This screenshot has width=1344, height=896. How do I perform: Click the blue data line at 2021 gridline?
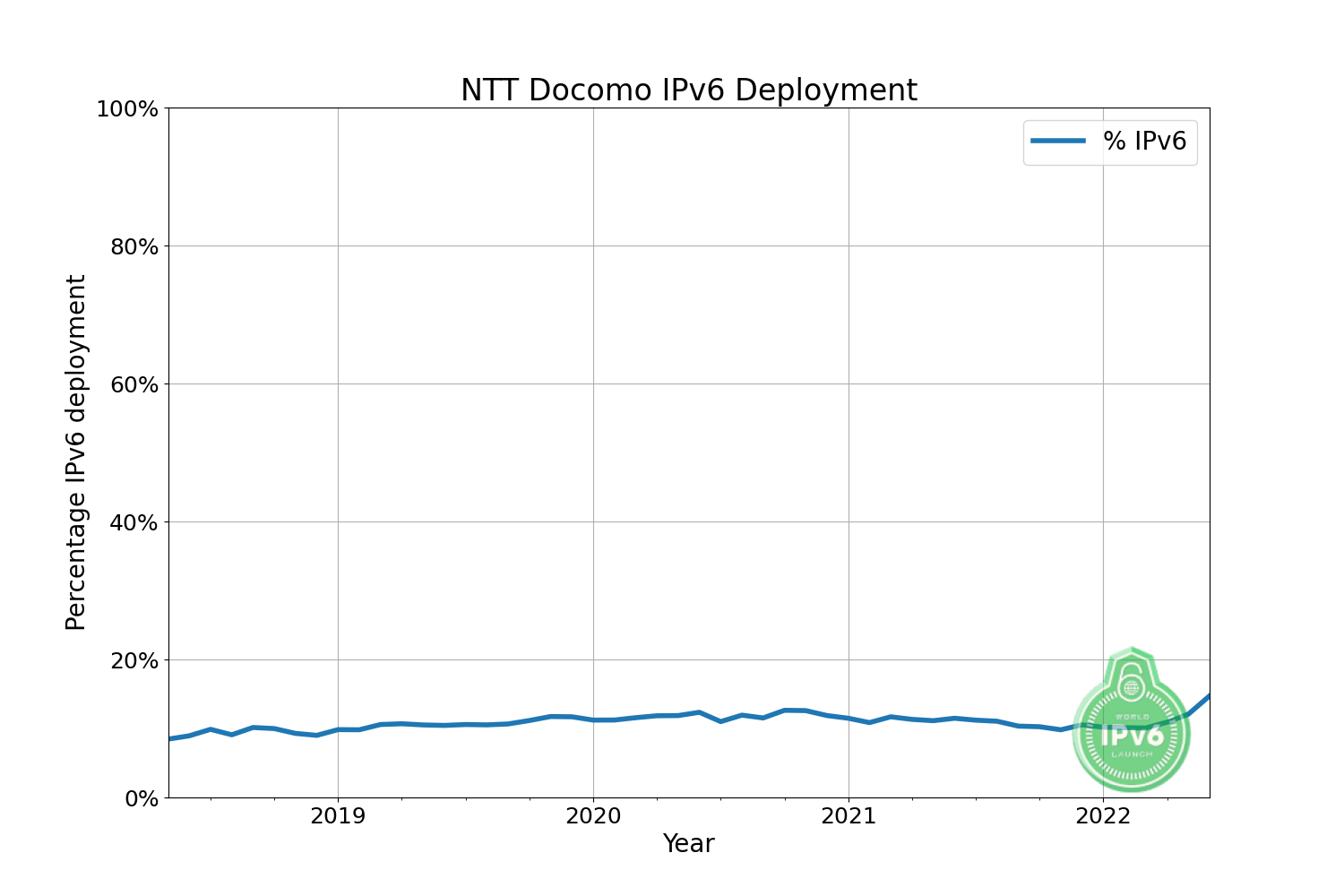click(x=849, y=719)
